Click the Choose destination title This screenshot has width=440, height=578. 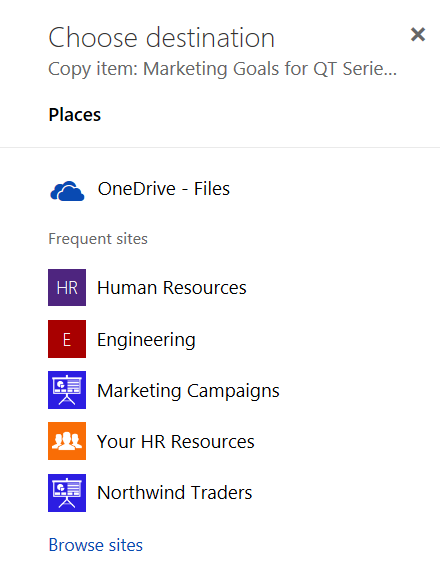click(162, 38)
